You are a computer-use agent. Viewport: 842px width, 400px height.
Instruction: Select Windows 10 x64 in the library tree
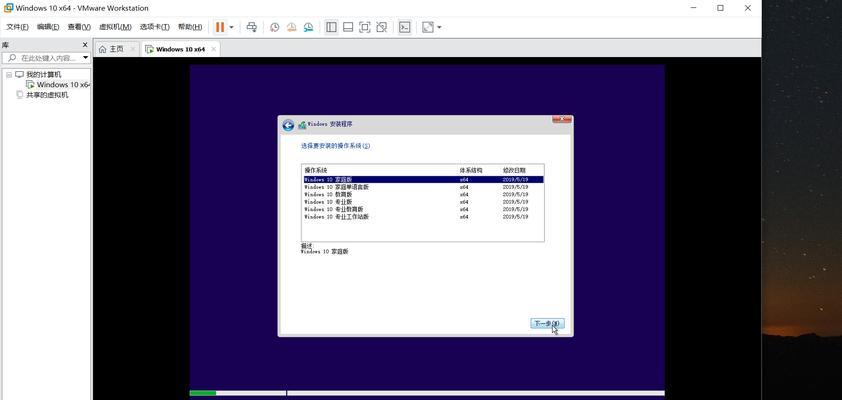[63, 85]
